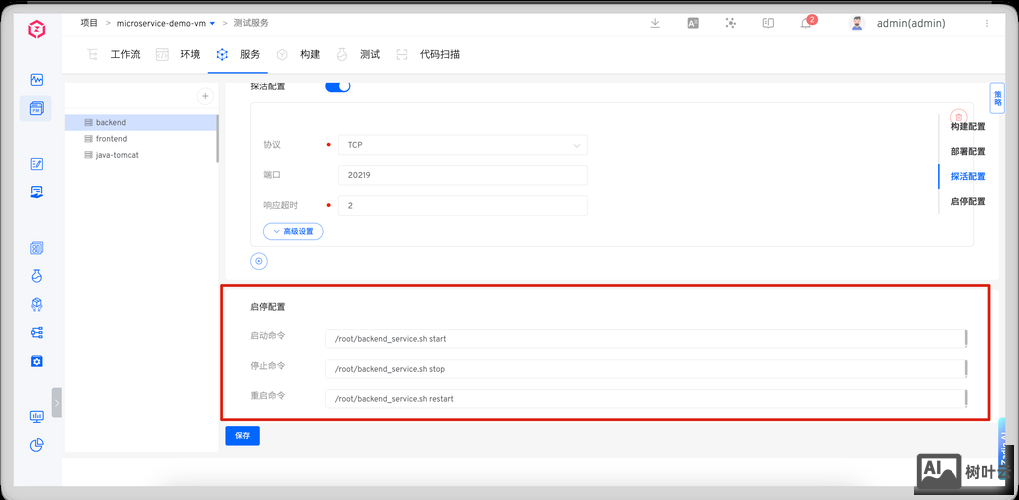This screenshot has width=1019, height=500.
Task: Click the Zadig logo in sidebar
Action: pyautogui.click(x=36, y=29)
